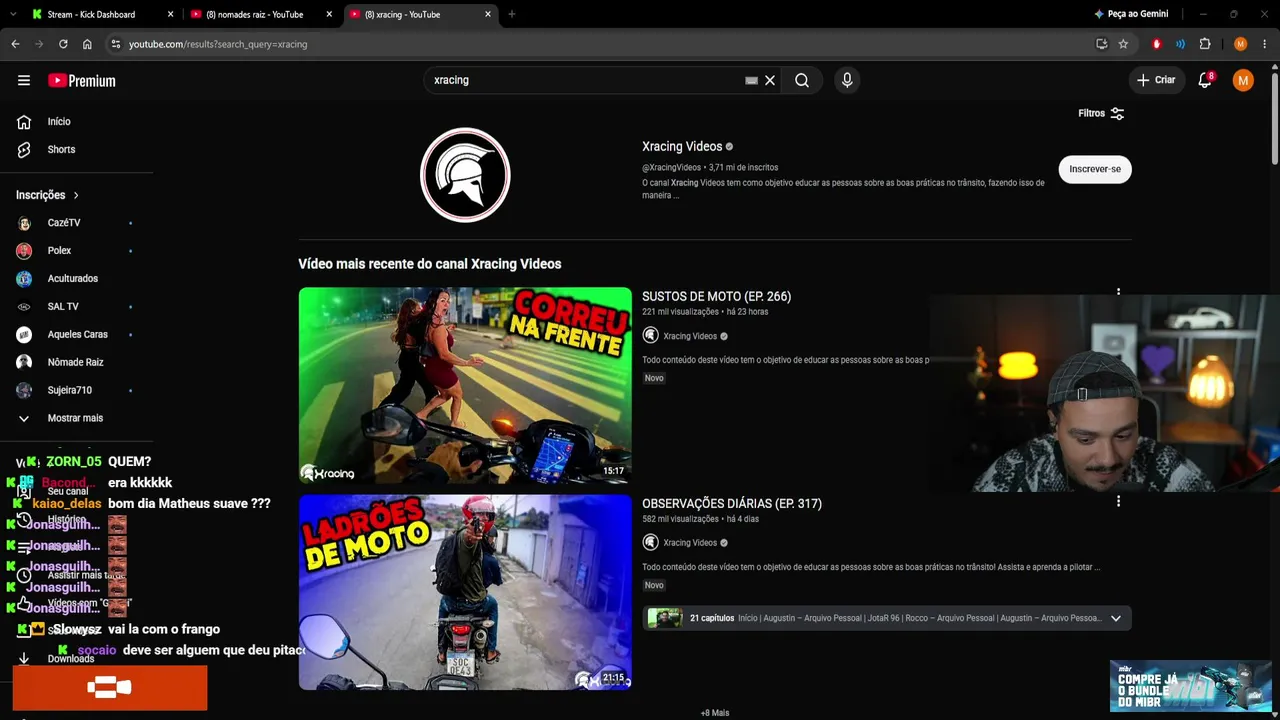Open the blue sound-wave extension
1280x720 pixels.
point(1181,44)
